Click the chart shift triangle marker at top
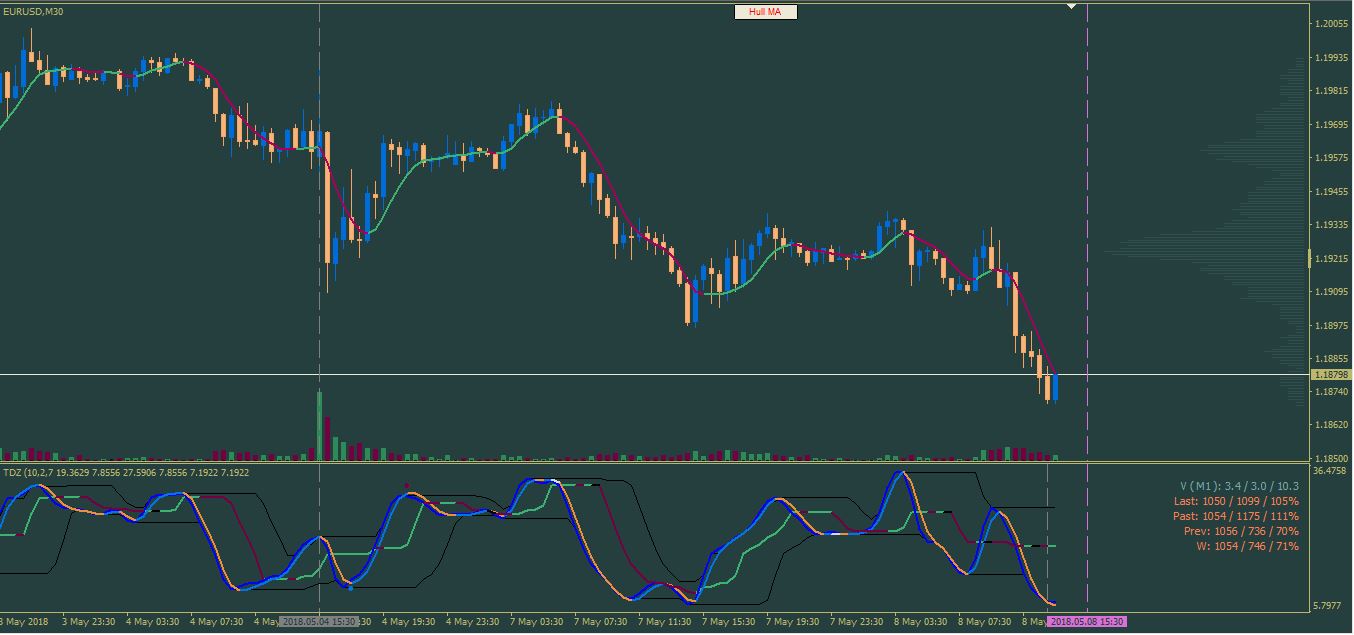Viewport: 1354px width, 635px height. click(x=1071, y=6)
